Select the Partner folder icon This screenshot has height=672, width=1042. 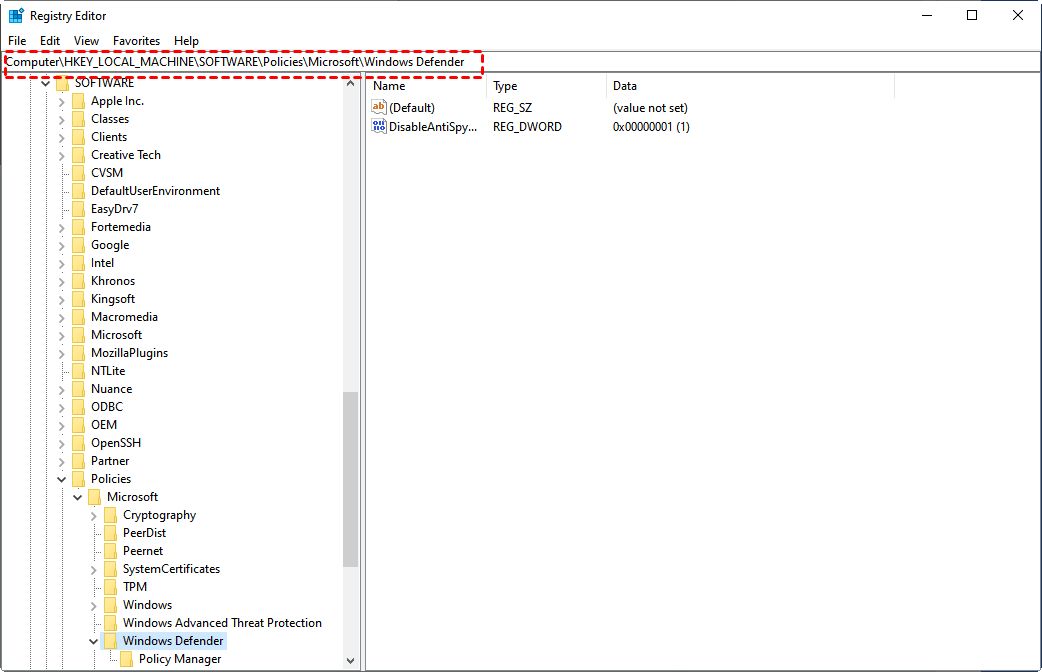pos(78,460)
